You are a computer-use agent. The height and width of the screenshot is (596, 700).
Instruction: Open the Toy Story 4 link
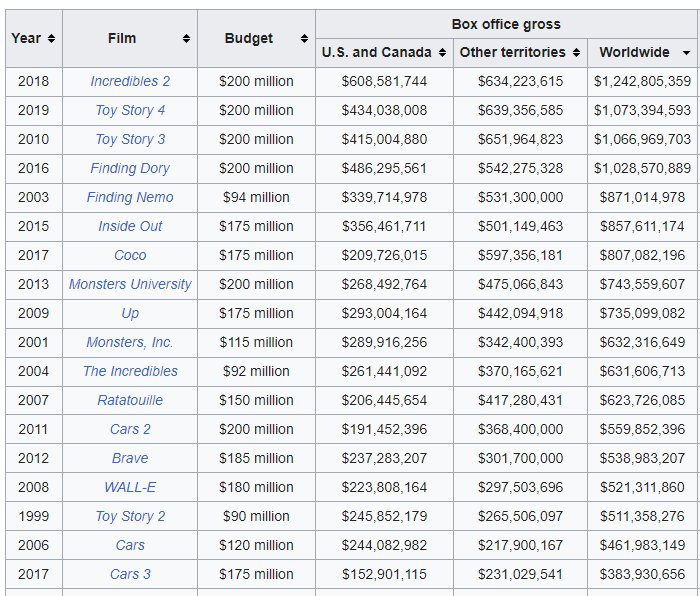pos(130,110)
